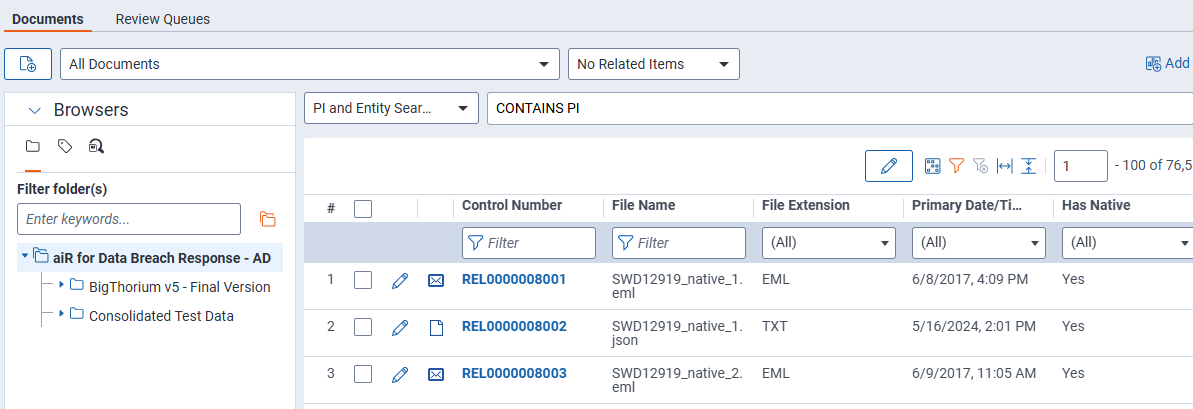Toggle the select-all checkbox in the header
1193x409 pixels.
(x=363, y=208)
